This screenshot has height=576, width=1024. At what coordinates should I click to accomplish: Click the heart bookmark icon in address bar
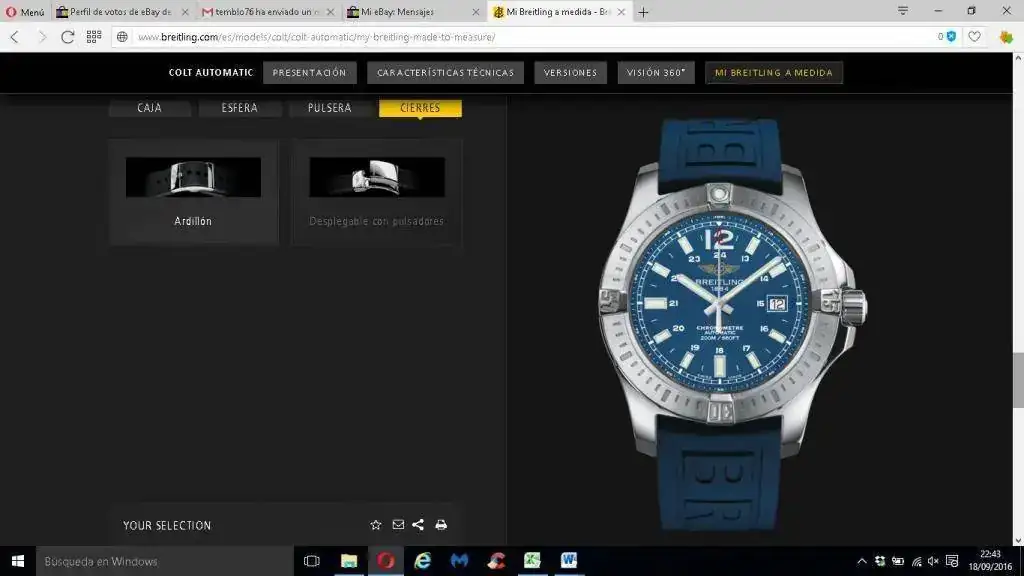[x=974, y=36]
